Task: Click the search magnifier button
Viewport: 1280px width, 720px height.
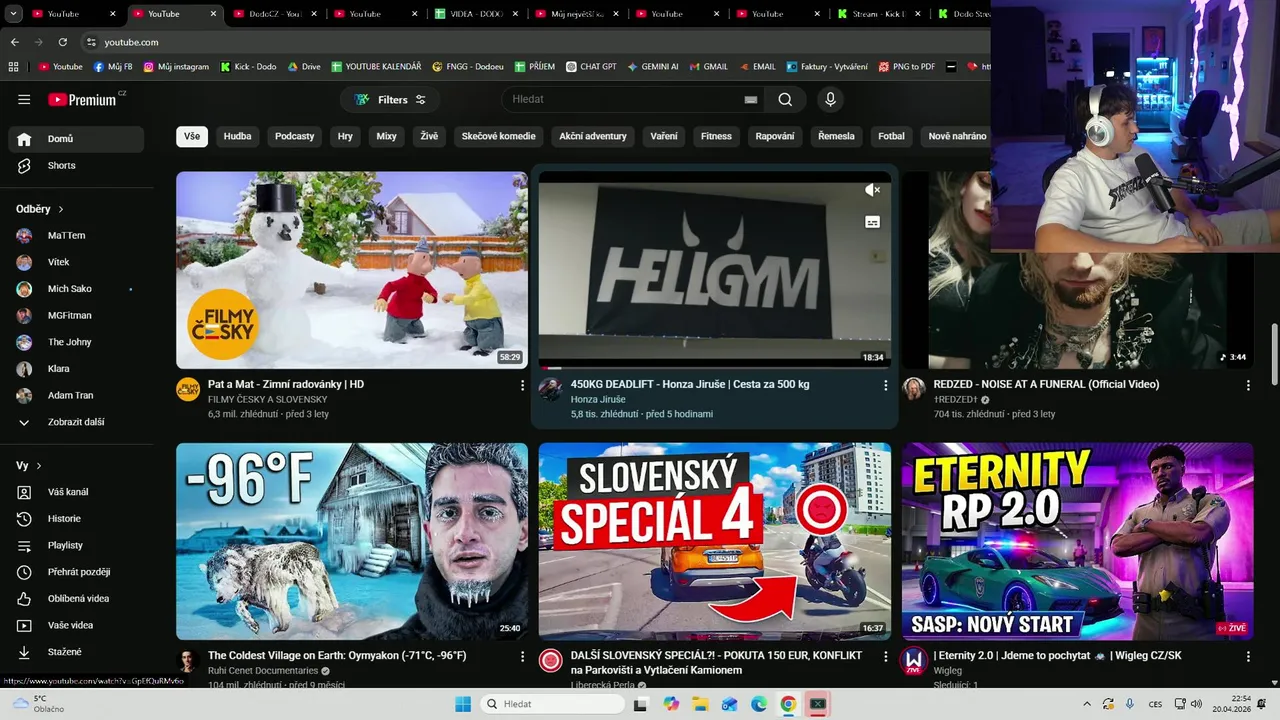Action: (785, 99)
